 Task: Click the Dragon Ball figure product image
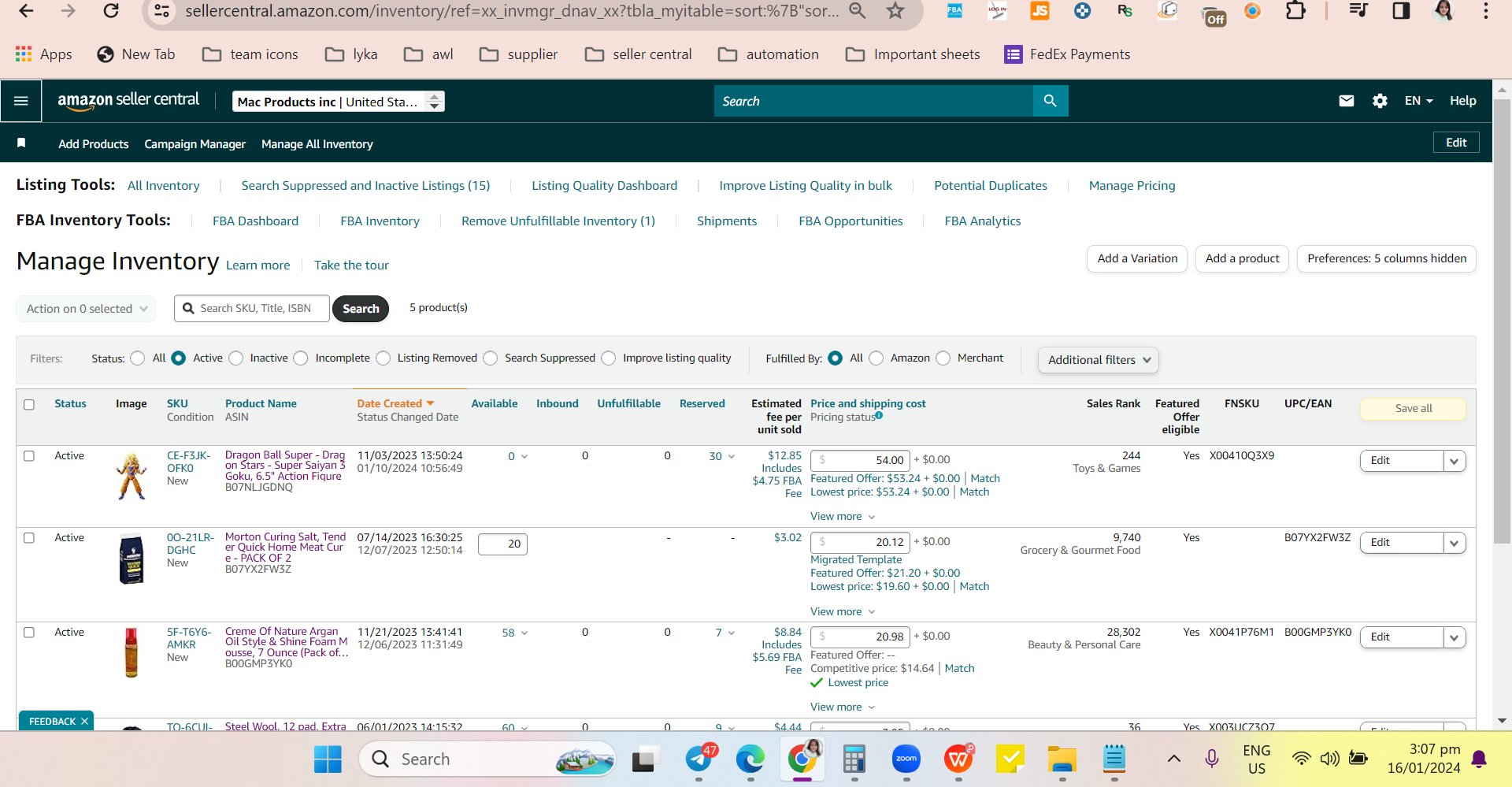tap(132, 476)
